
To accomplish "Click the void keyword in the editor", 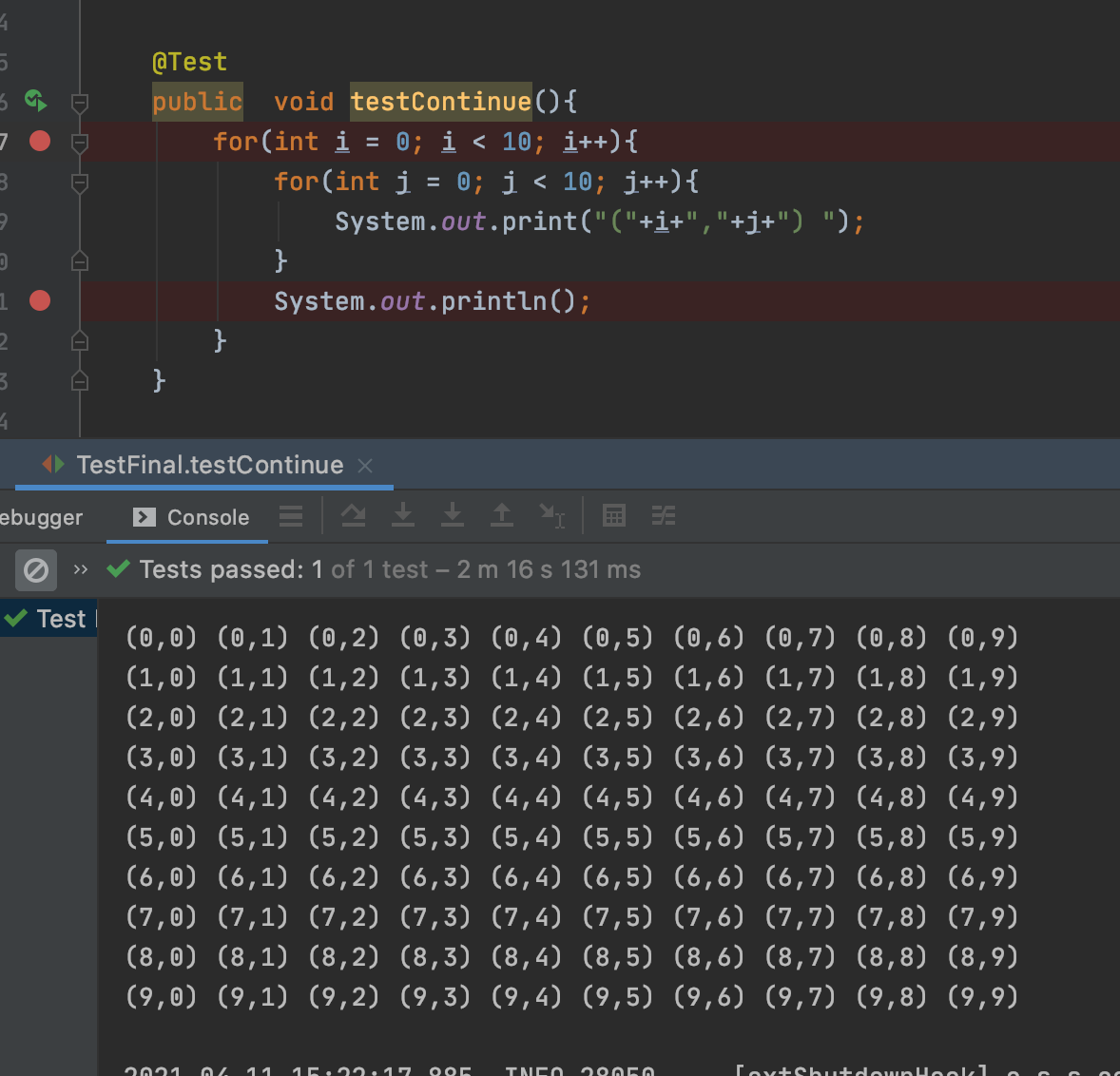I will [303, 102].
